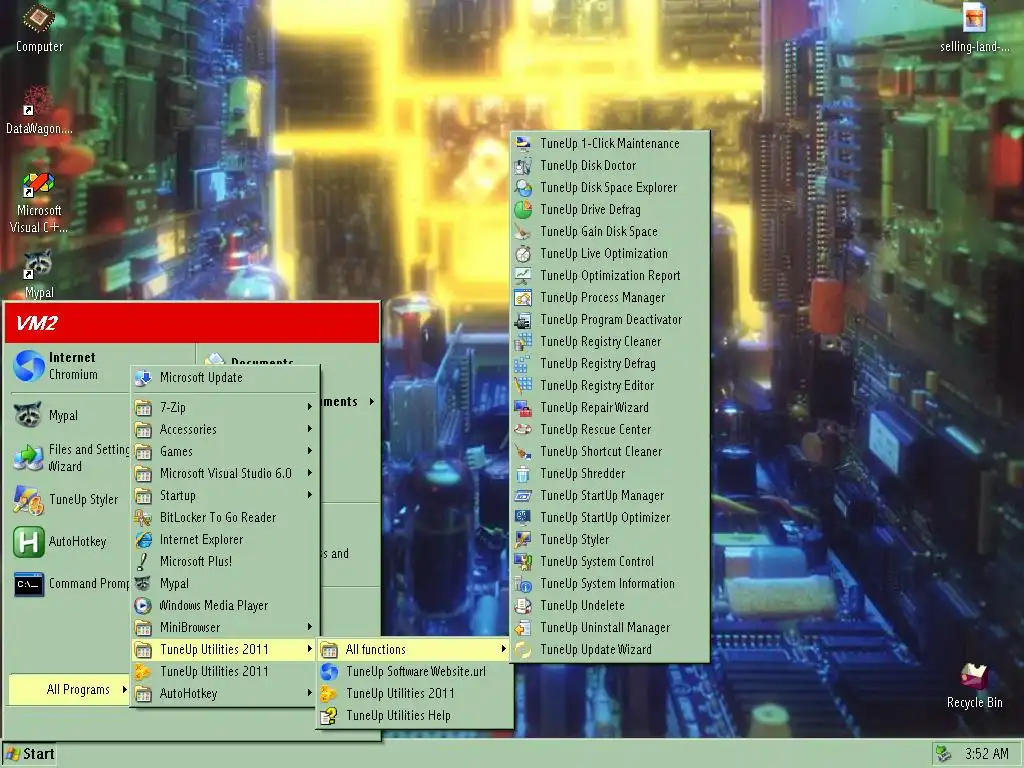Screen dimensions: 1024x768
Task: Click TuneUp Disk Space Explorer icon
Action: tap(523, 188)
